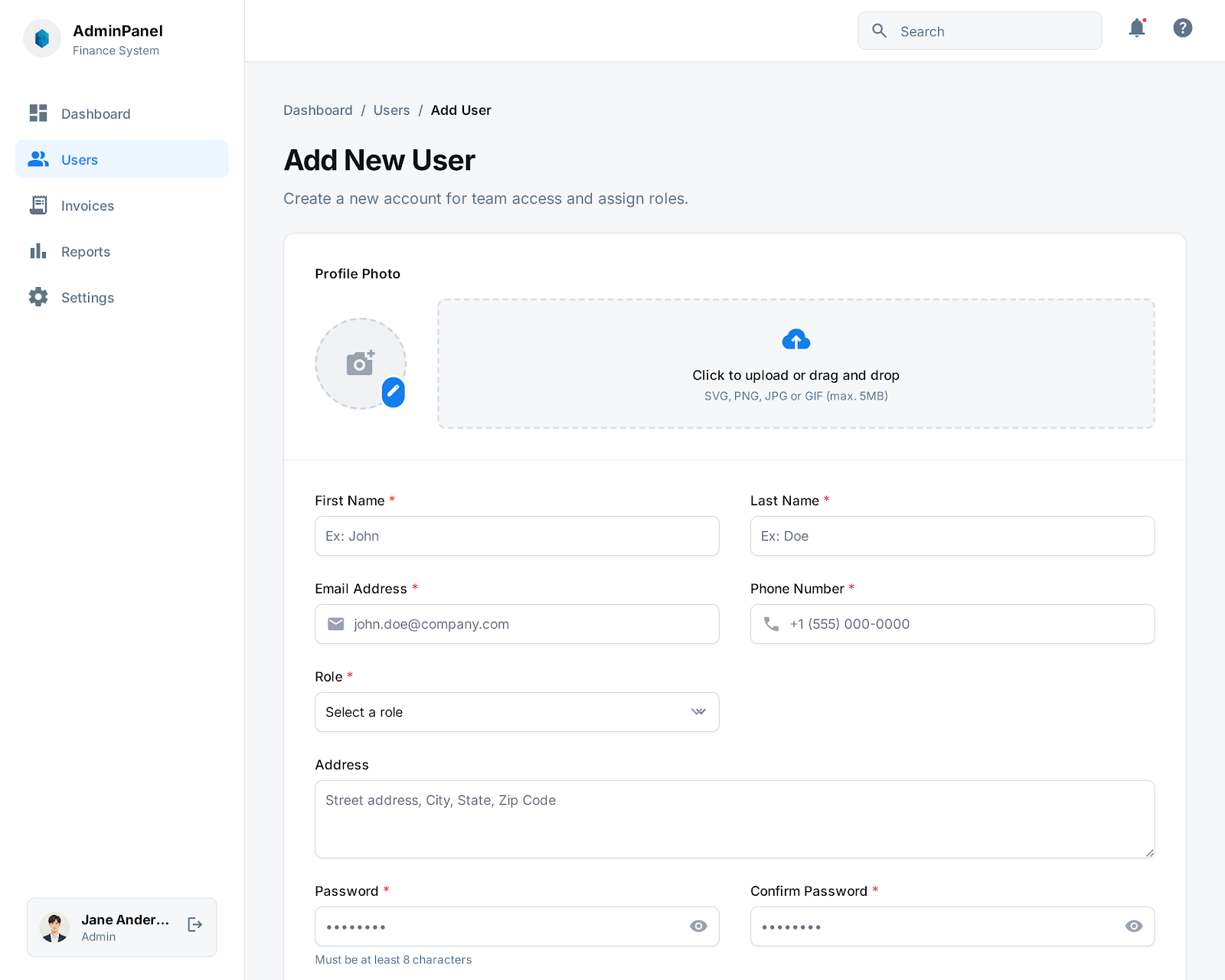The width and height of the screenshot is (1225, 980).
Task: Focus the Email Address field
Action: point(528,624)
